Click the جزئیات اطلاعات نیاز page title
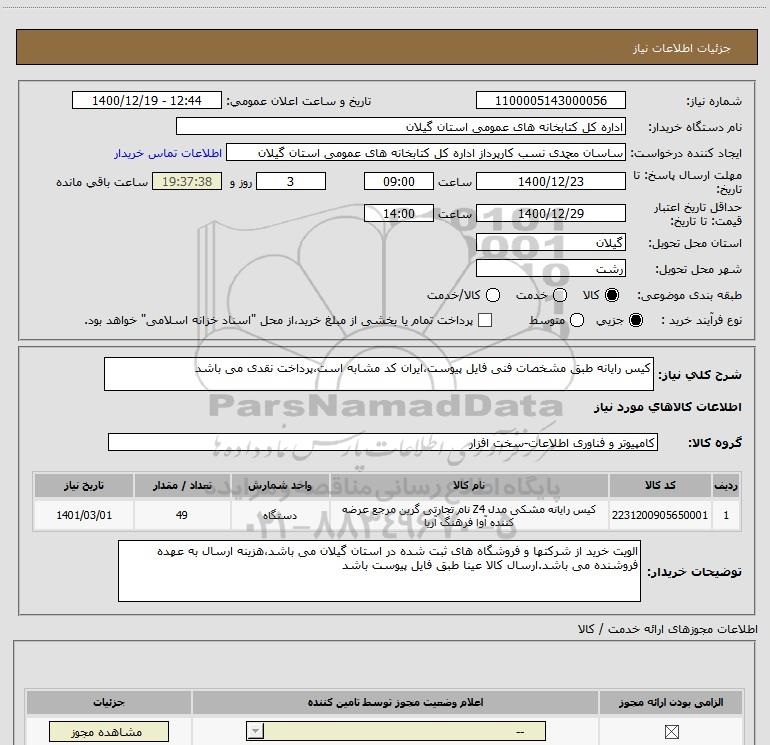The width and height of the screenshot is (770, 745). [x=682, y=48]
